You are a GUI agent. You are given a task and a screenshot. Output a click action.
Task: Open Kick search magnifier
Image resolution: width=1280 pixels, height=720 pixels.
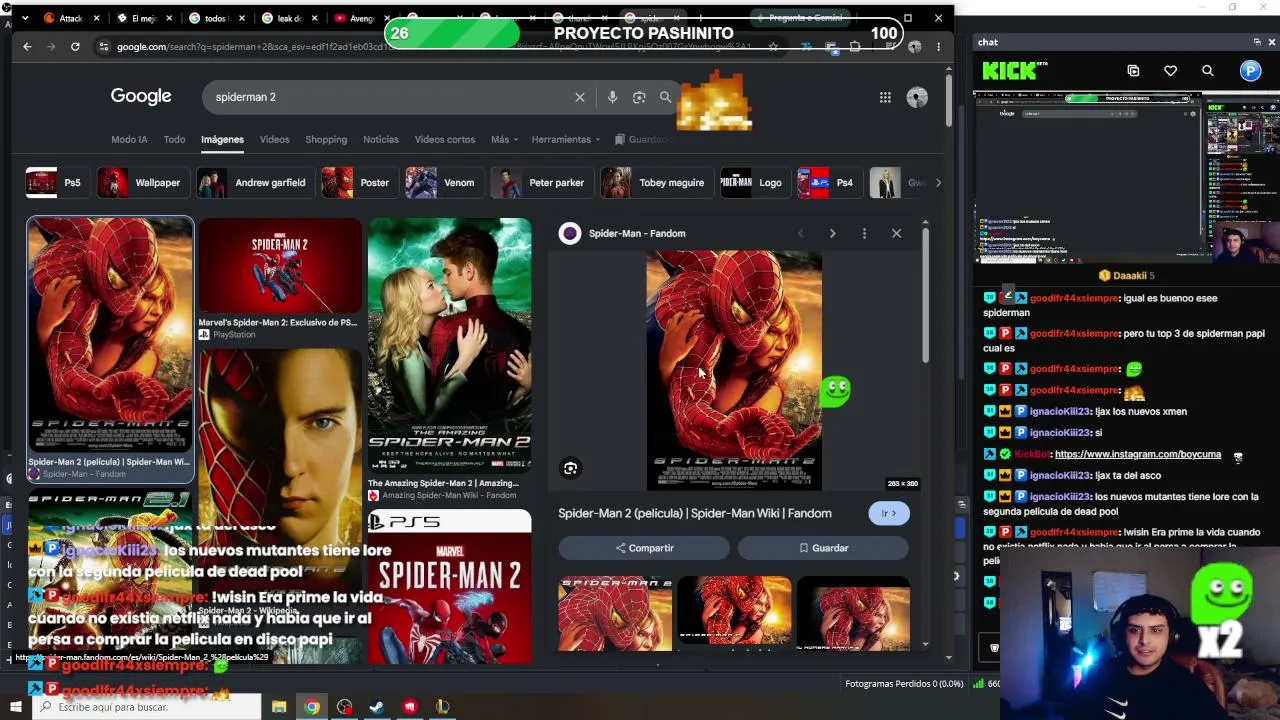pyautogui.click(x=1208, y=71)
